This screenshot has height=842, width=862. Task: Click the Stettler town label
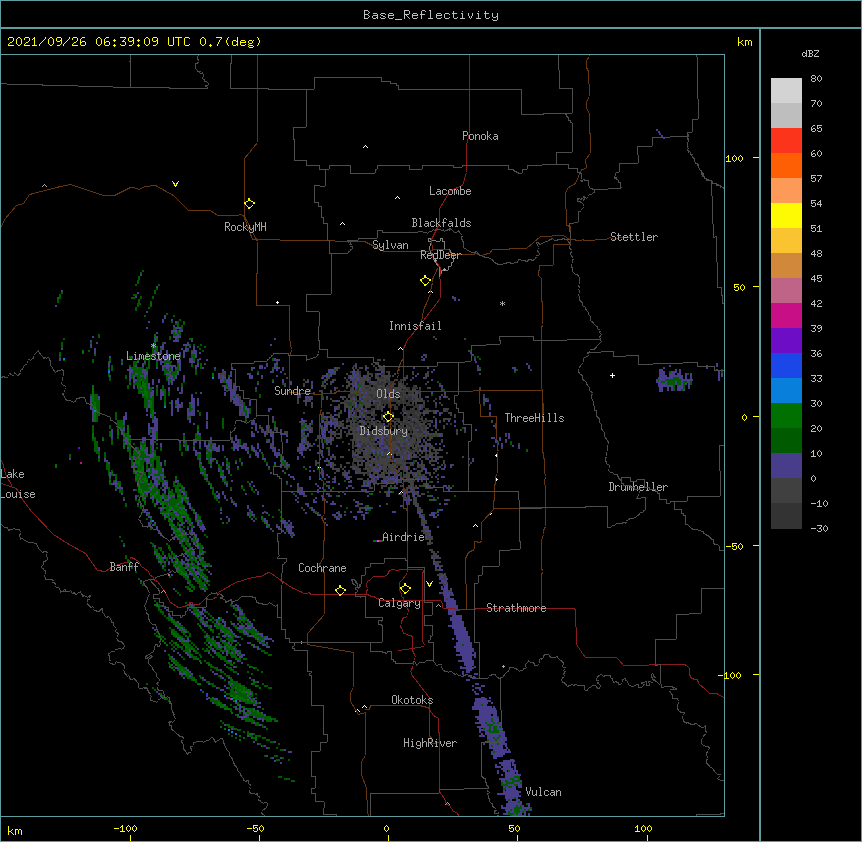pyautogui.click(x=634, y=237)
